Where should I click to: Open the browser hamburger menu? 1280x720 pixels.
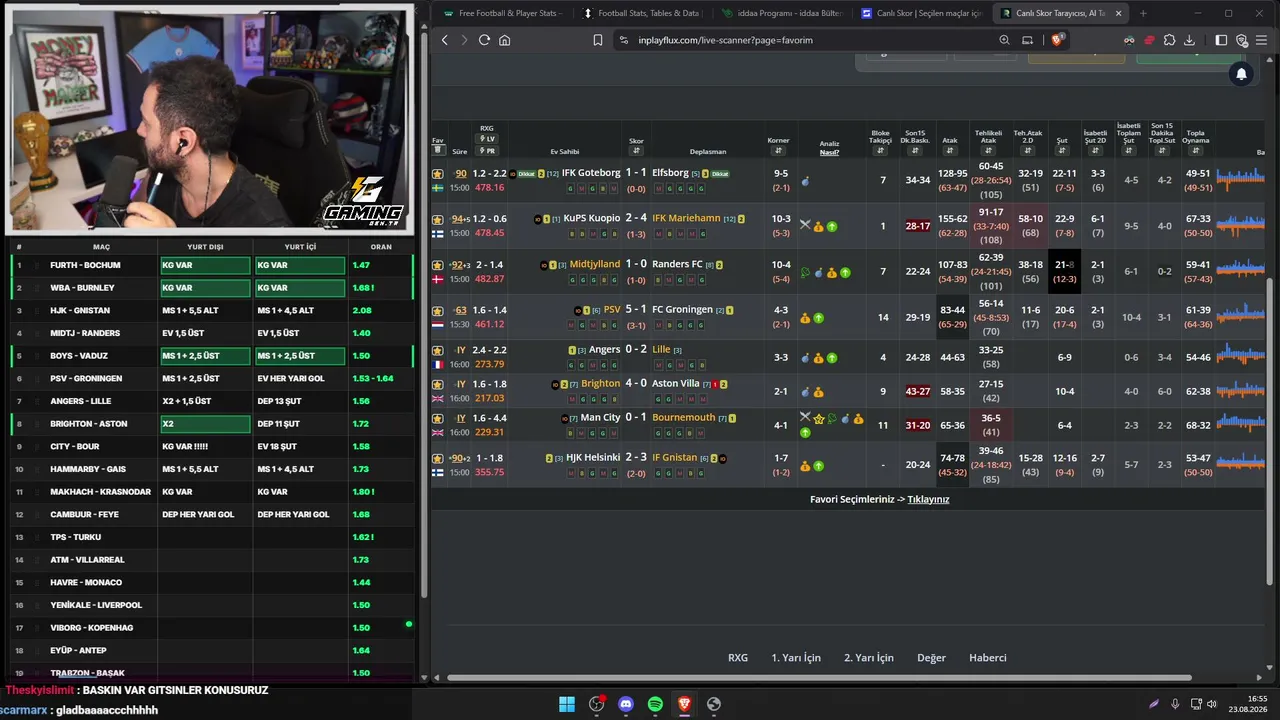[x=1262, y=40]
